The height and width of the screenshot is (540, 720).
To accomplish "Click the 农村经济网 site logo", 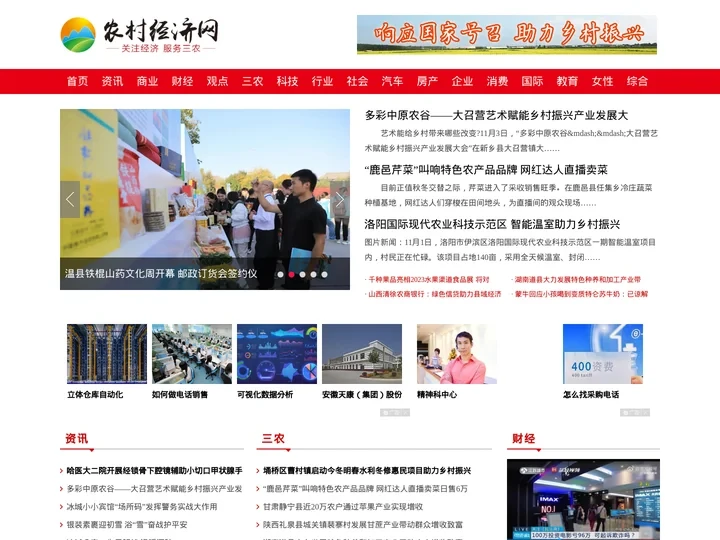I will (140, 35).
